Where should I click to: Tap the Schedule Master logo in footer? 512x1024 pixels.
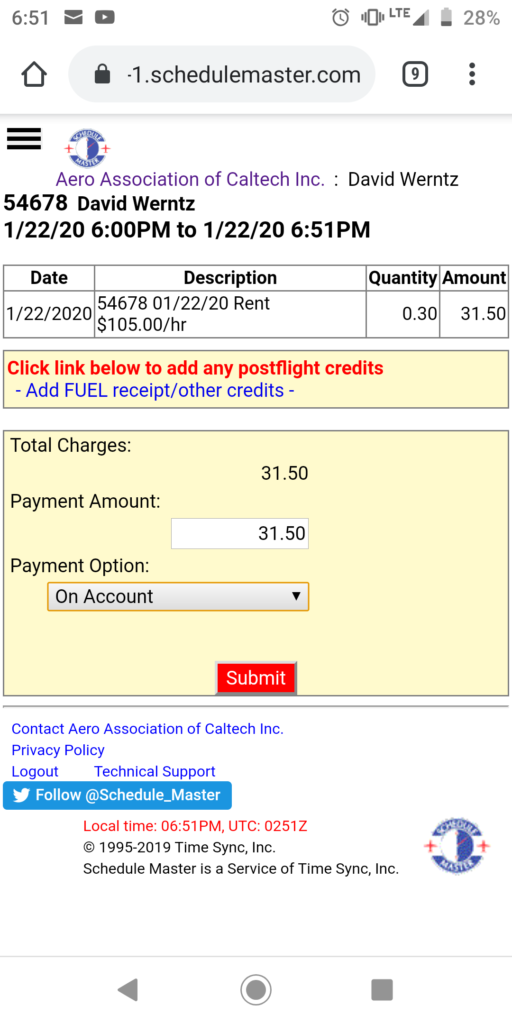(x=457, y=846)
